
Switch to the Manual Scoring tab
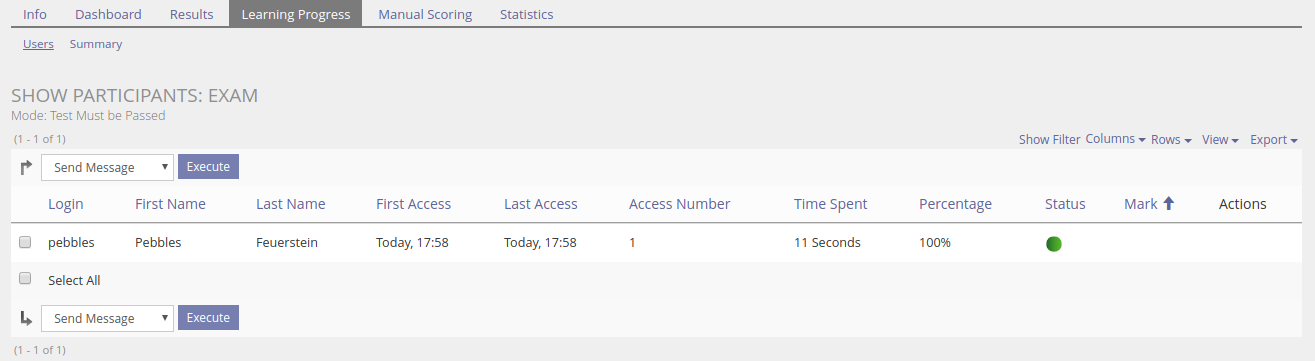click(x=425, y=14)
